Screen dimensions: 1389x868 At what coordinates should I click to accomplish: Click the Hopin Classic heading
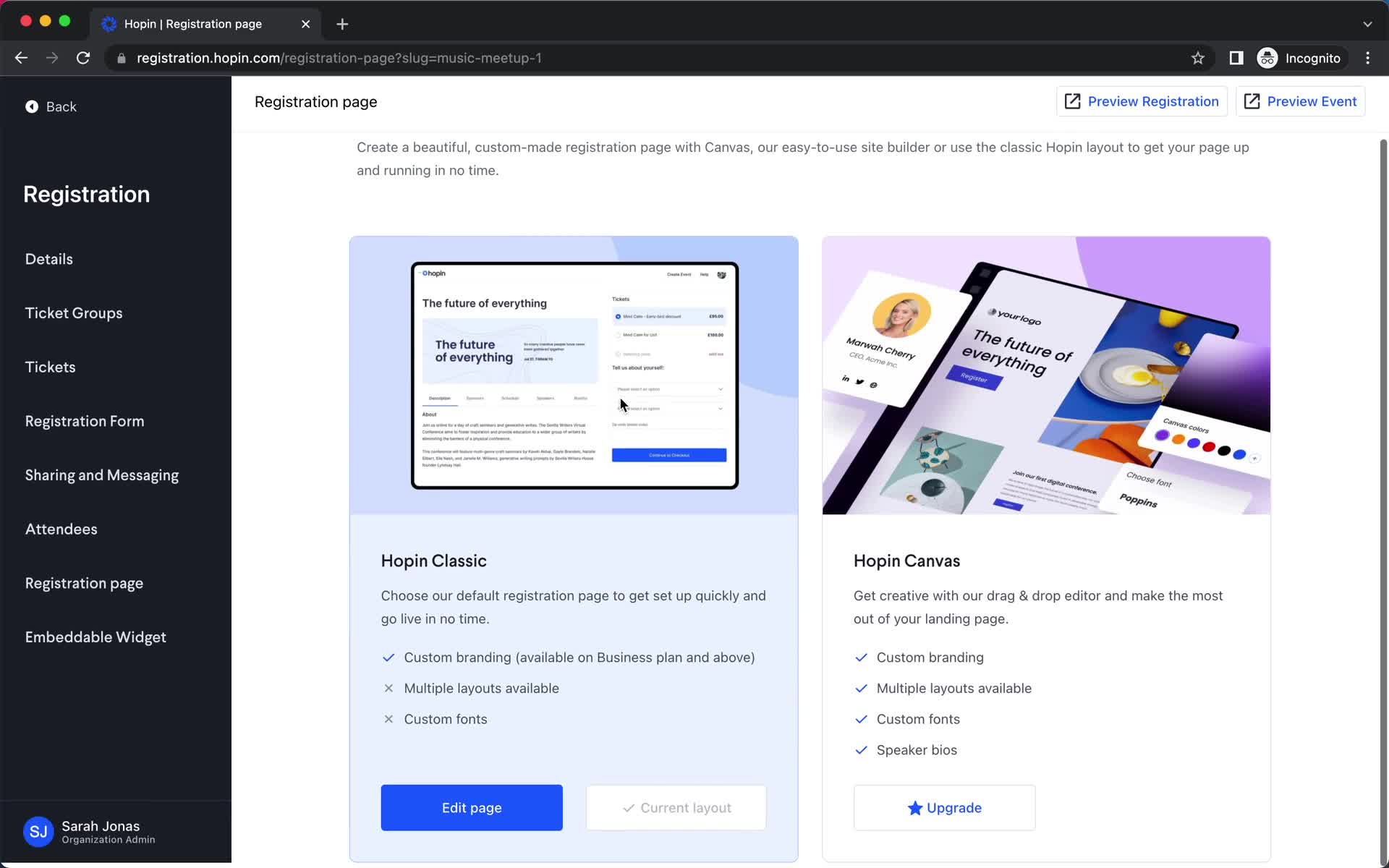point(434,561)
